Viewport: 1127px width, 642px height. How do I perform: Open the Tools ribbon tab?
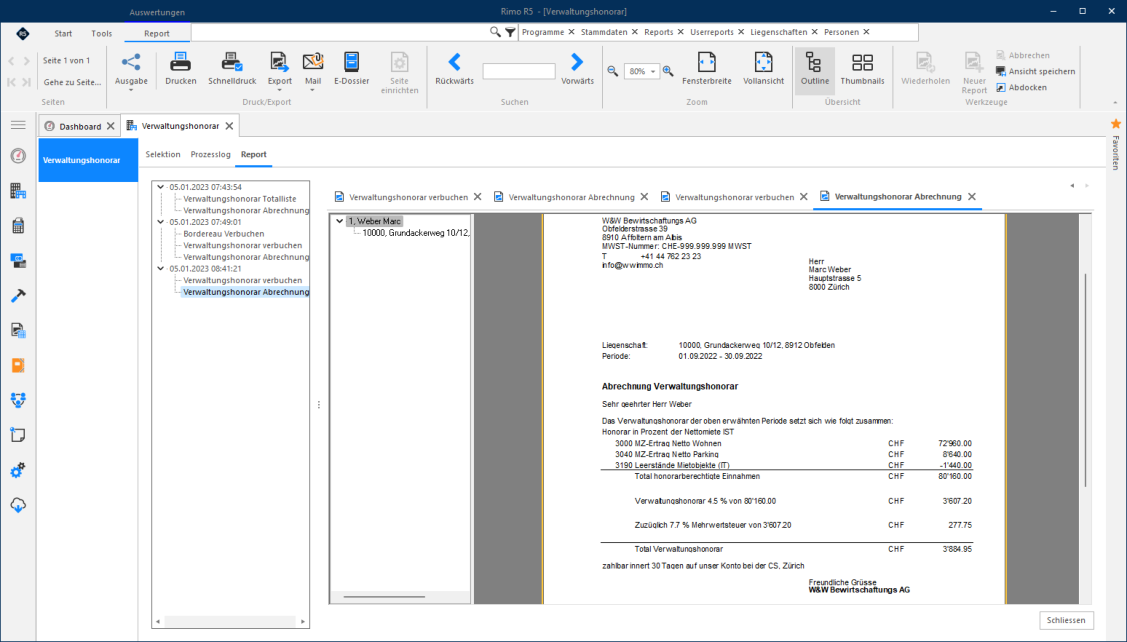101,33
